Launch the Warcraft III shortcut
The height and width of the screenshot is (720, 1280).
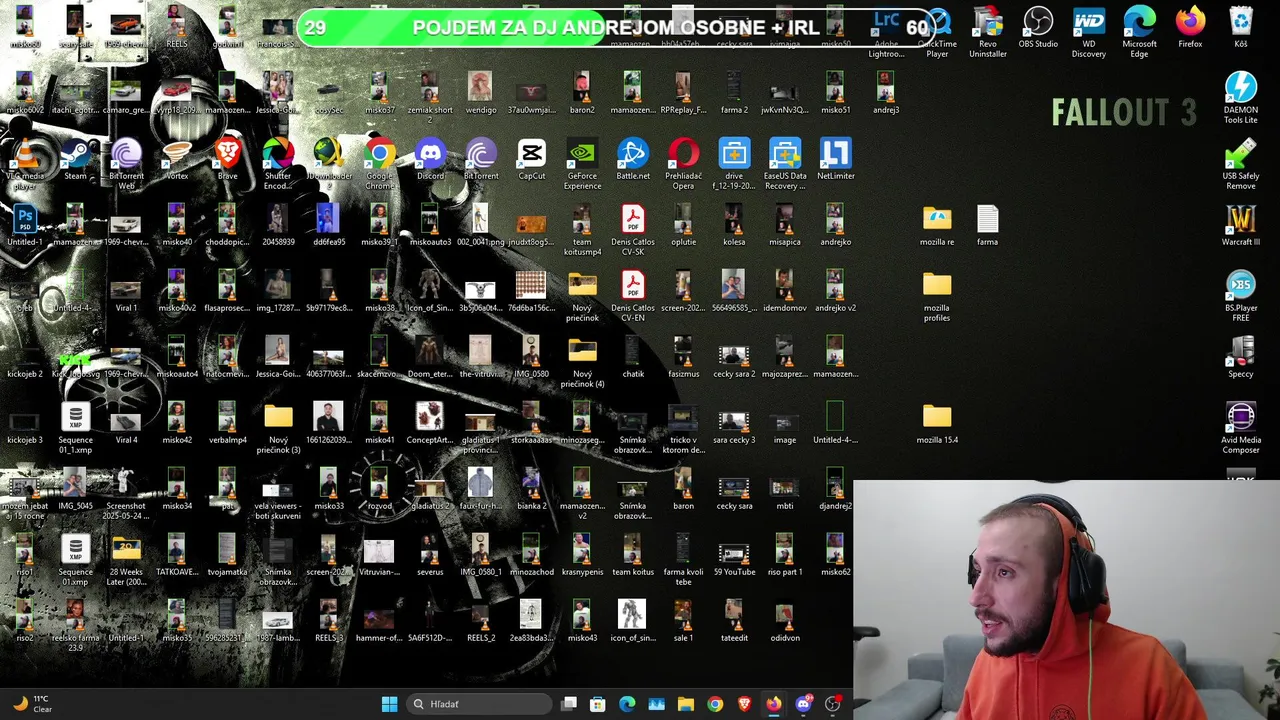coord(1241,226)
